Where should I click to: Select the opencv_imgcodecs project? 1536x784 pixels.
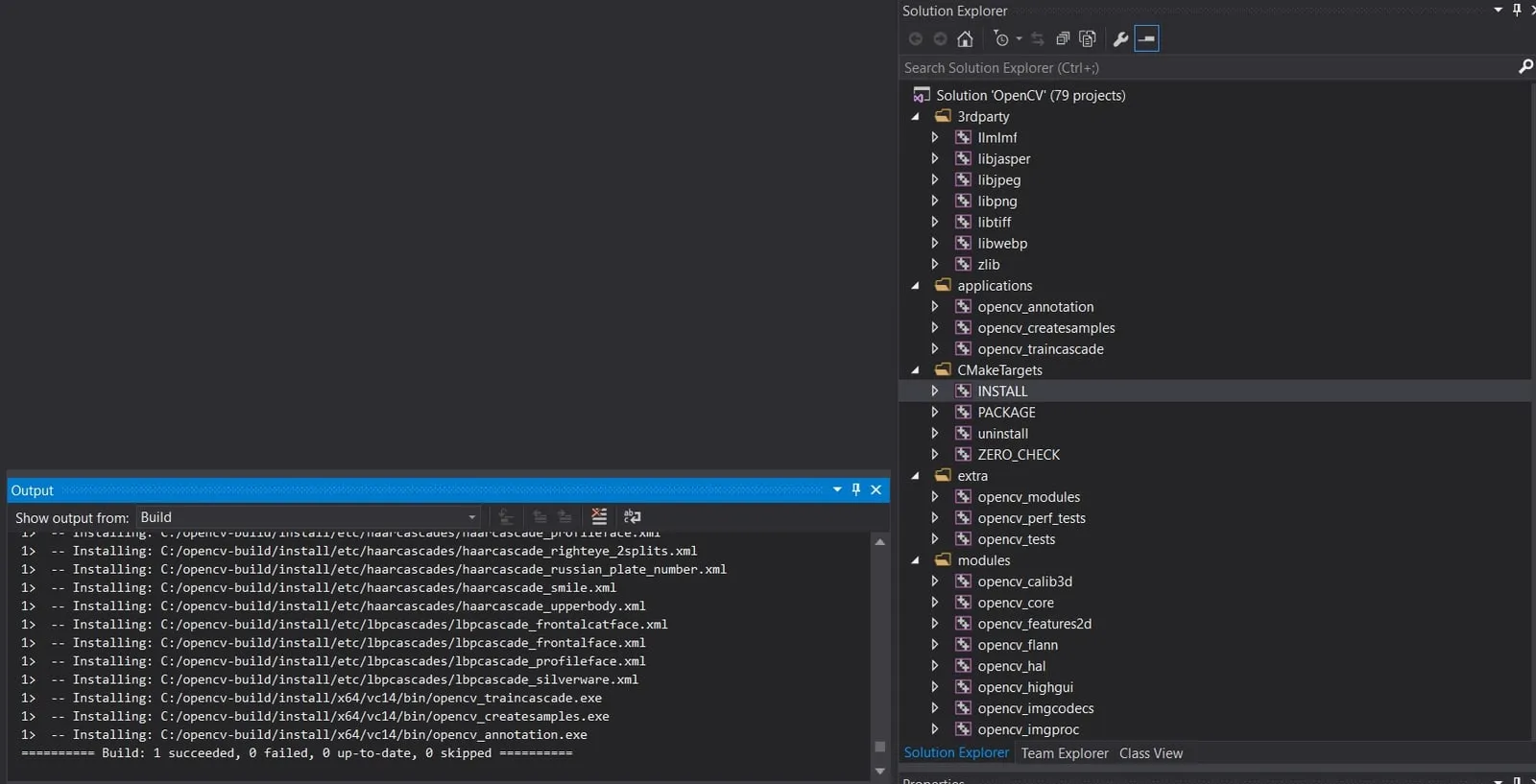point(1036,708)
